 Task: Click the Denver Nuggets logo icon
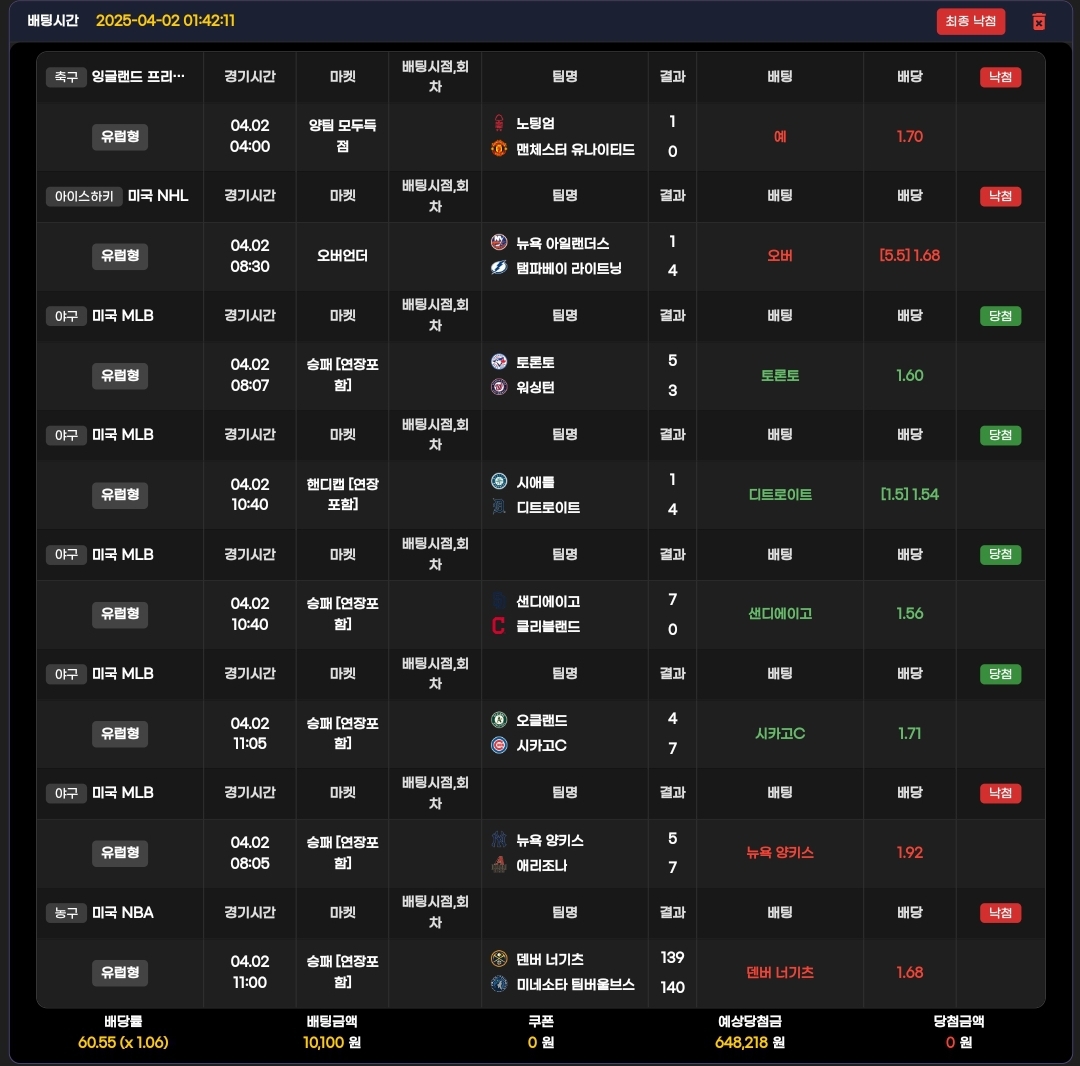pyautogui.click(x=499, y=959)
